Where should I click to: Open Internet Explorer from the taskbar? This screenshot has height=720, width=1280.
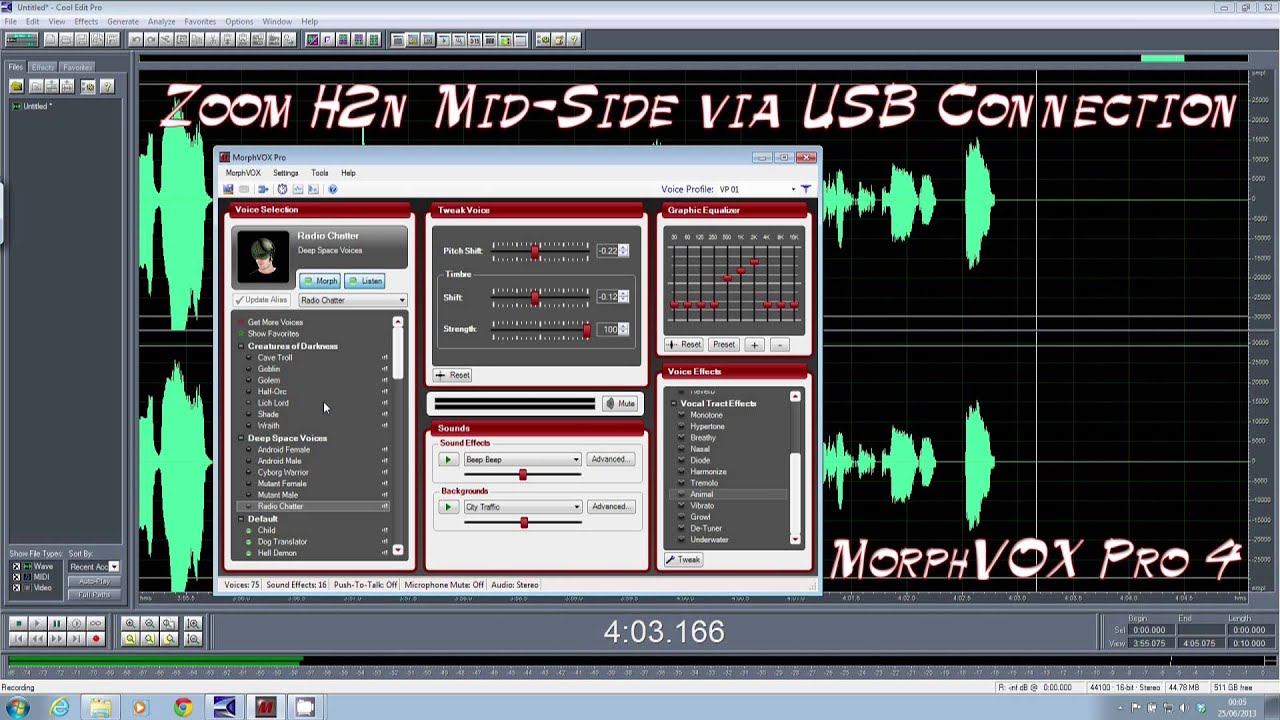point(60,707)
